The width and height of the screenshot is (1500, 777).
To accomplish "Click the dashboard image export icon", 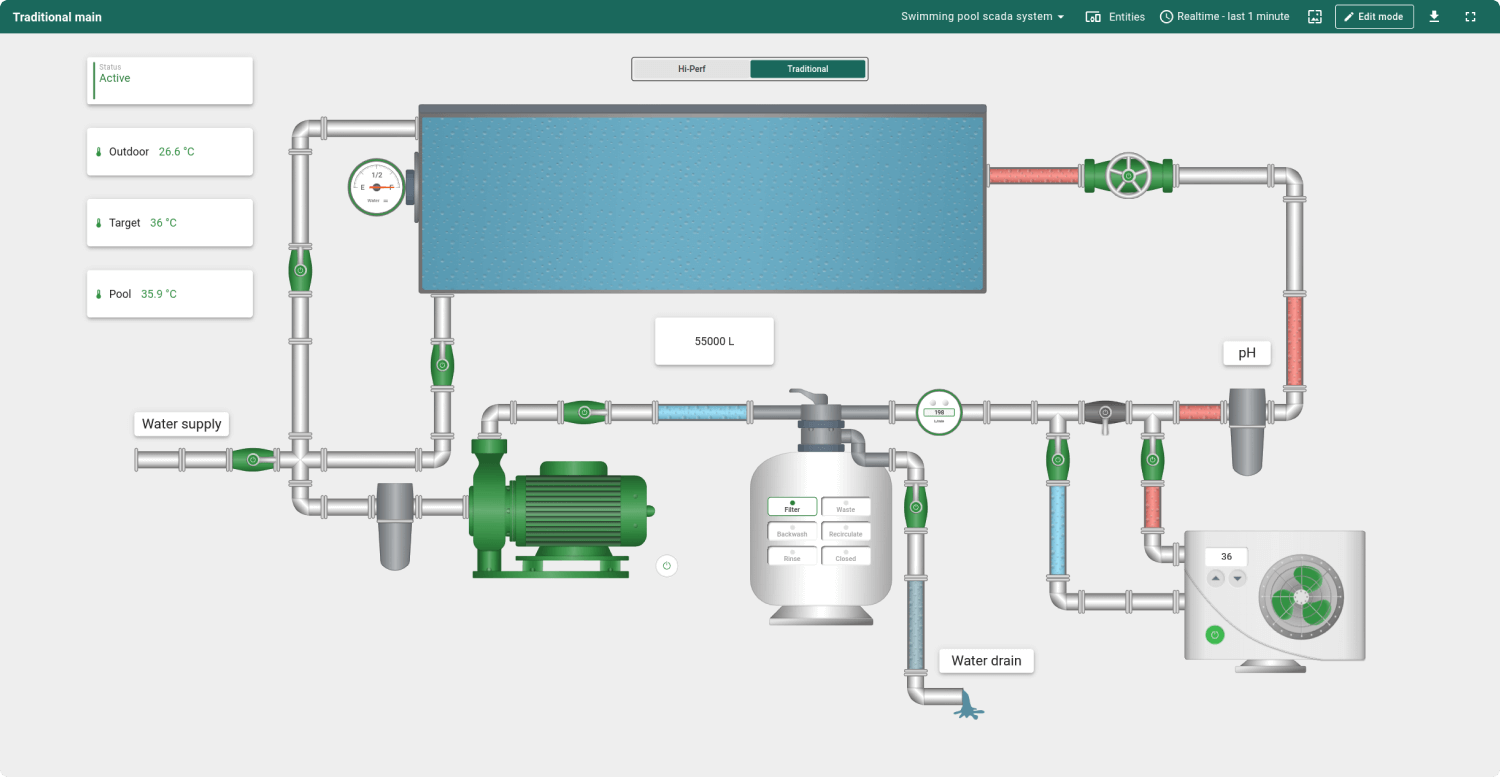I will [1316, 17].
